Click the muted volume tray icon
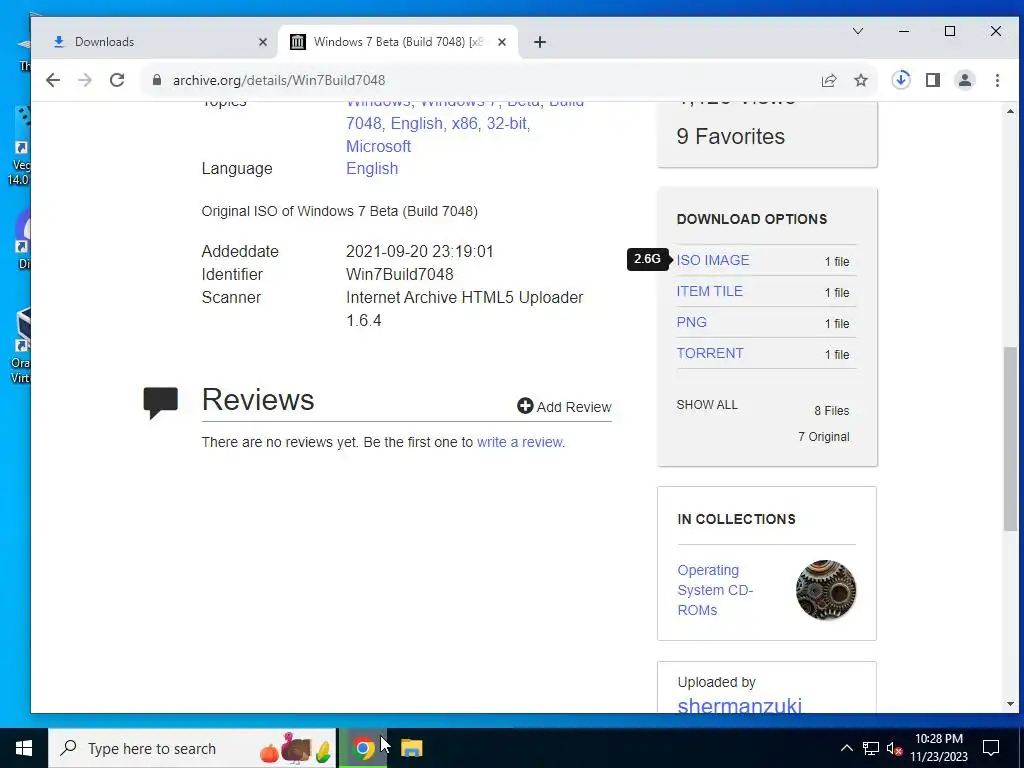The height and width of the screenshot is (768, 1024). (x=895, y=748)
